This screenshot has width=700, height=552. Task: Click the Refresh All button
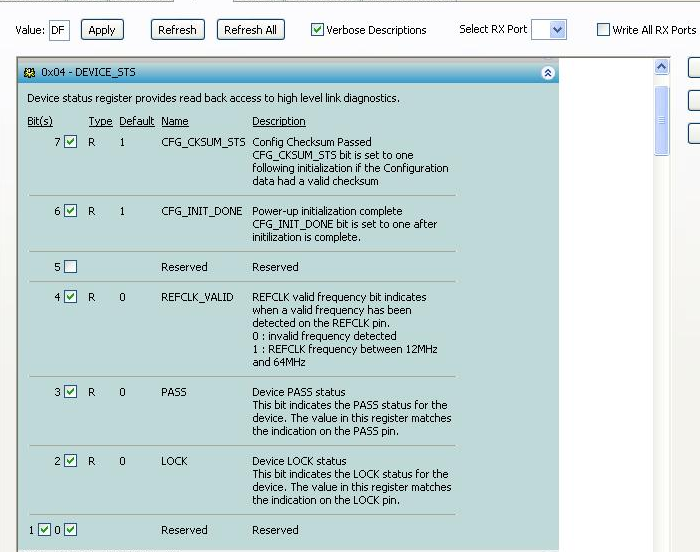point(250,30)
